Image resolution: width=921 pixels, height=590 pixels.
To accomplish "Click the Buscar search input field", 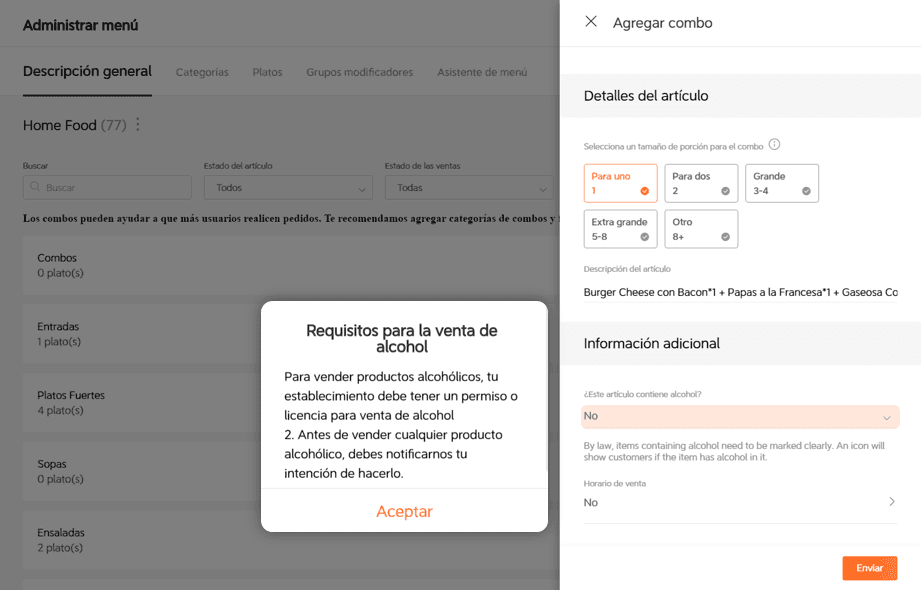I will click(x=107, y=187).
